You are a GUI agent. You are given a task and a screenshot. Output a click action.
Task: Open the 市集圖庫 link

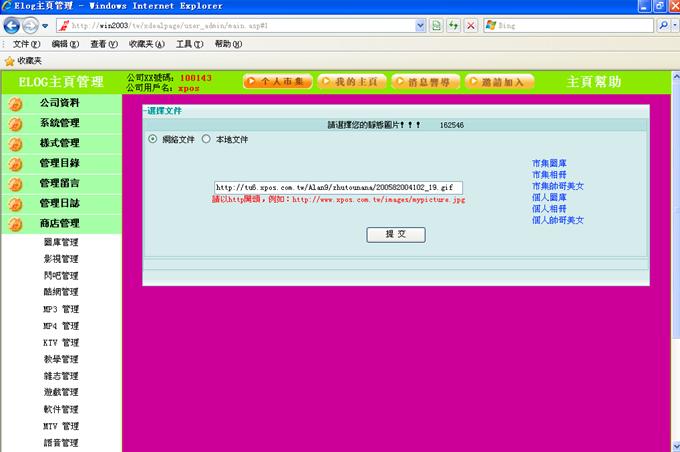tap(548, 163)
